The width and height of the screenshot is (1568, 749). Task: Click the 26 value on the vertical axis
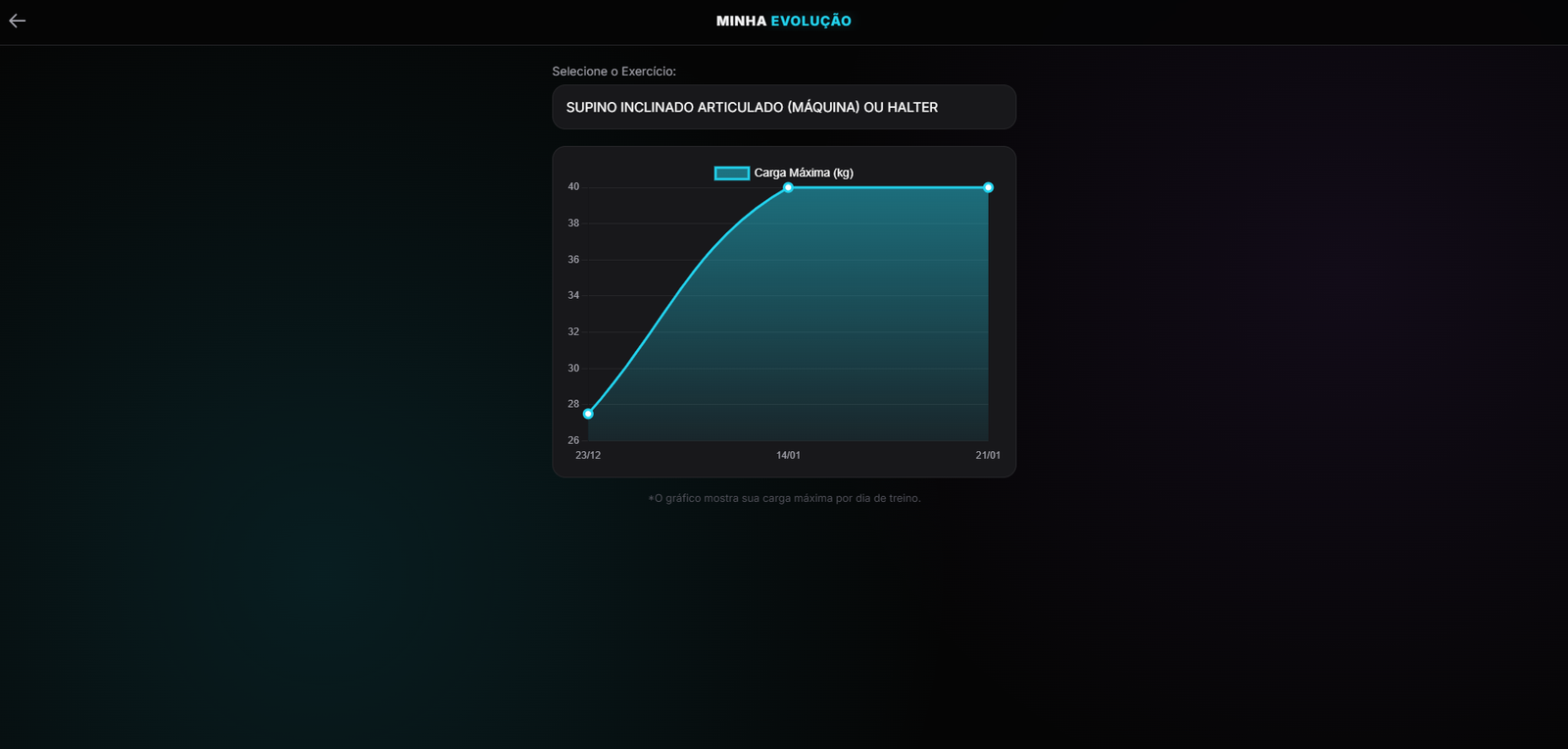tap(573, 441)
